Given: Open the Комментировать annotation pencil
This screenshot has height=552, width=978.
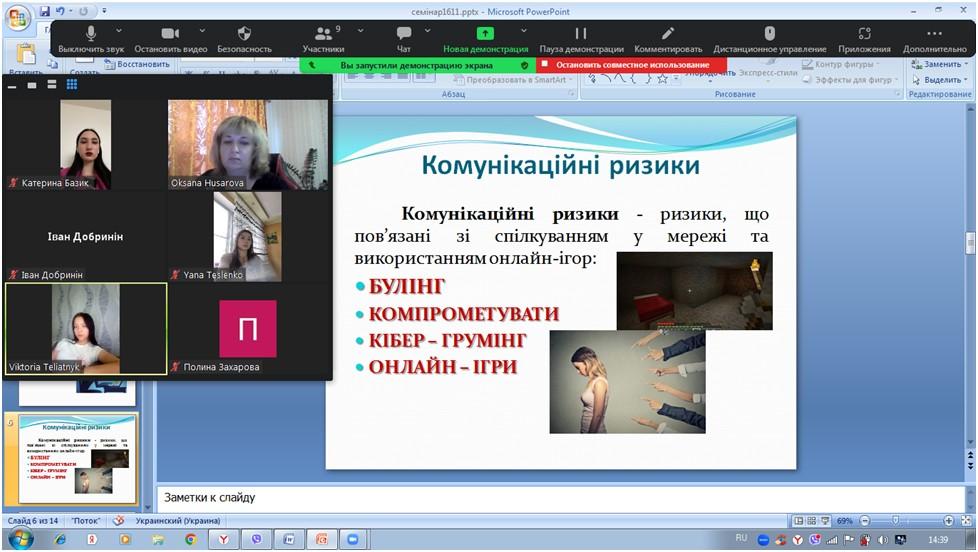Looking at the screenshot, I should 668,35.
